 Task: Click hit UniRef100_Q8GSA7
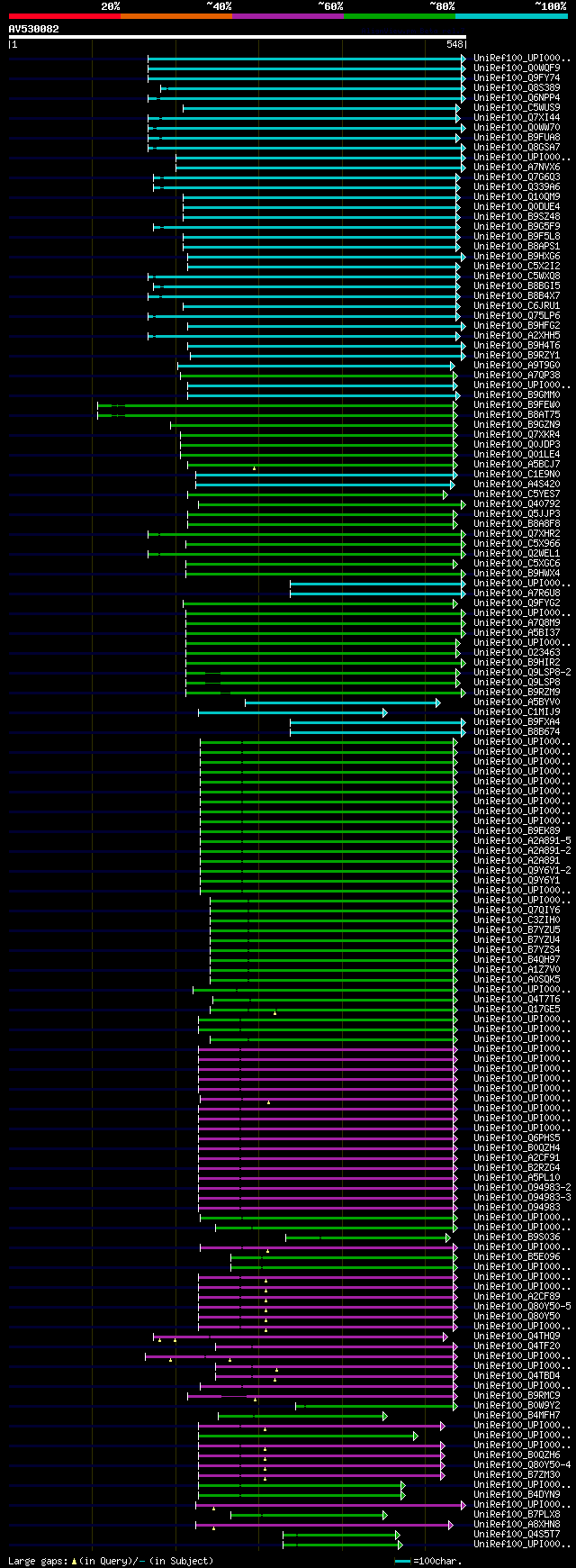pos(517,148)
